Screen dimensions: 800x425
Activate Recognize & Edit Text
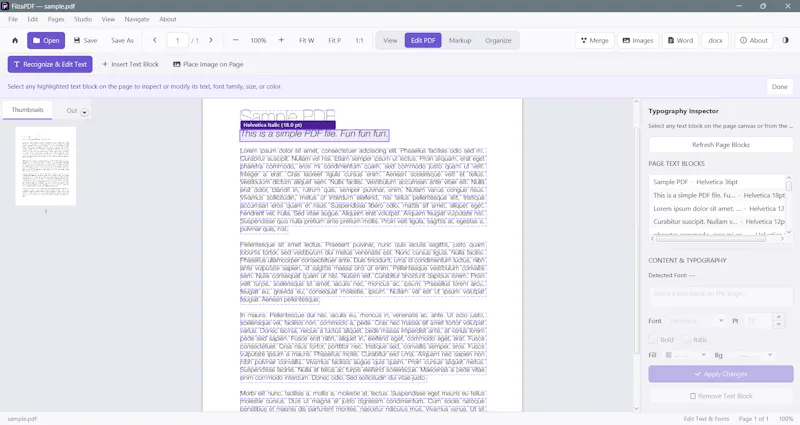click(x=50, y=64)
